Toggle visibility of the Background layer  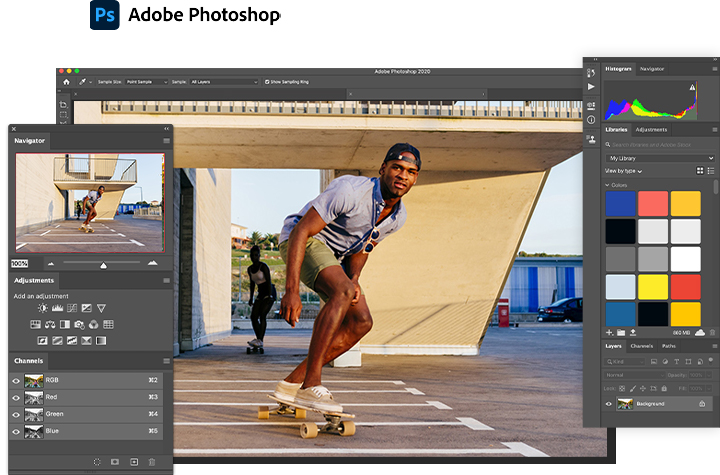coord(610,403)
